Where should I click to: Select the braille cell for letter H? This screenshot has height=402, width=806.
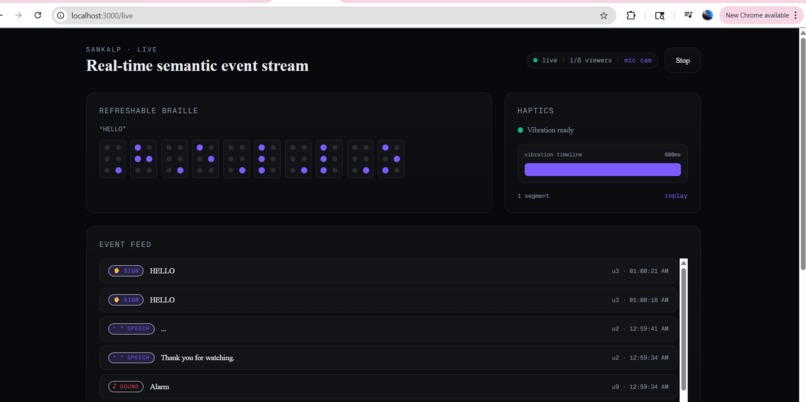click(x=143, y=159)
